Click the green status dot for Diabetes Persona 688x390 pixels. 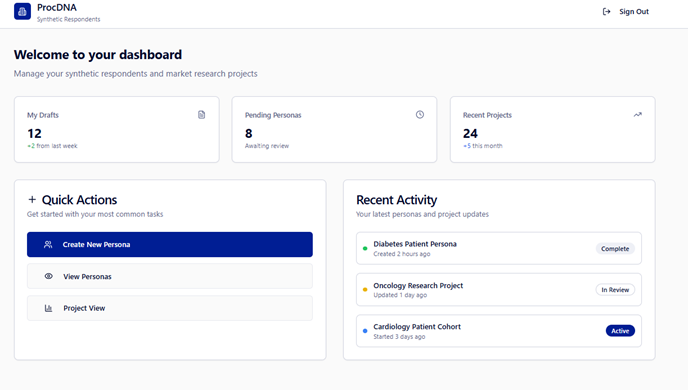365,248
